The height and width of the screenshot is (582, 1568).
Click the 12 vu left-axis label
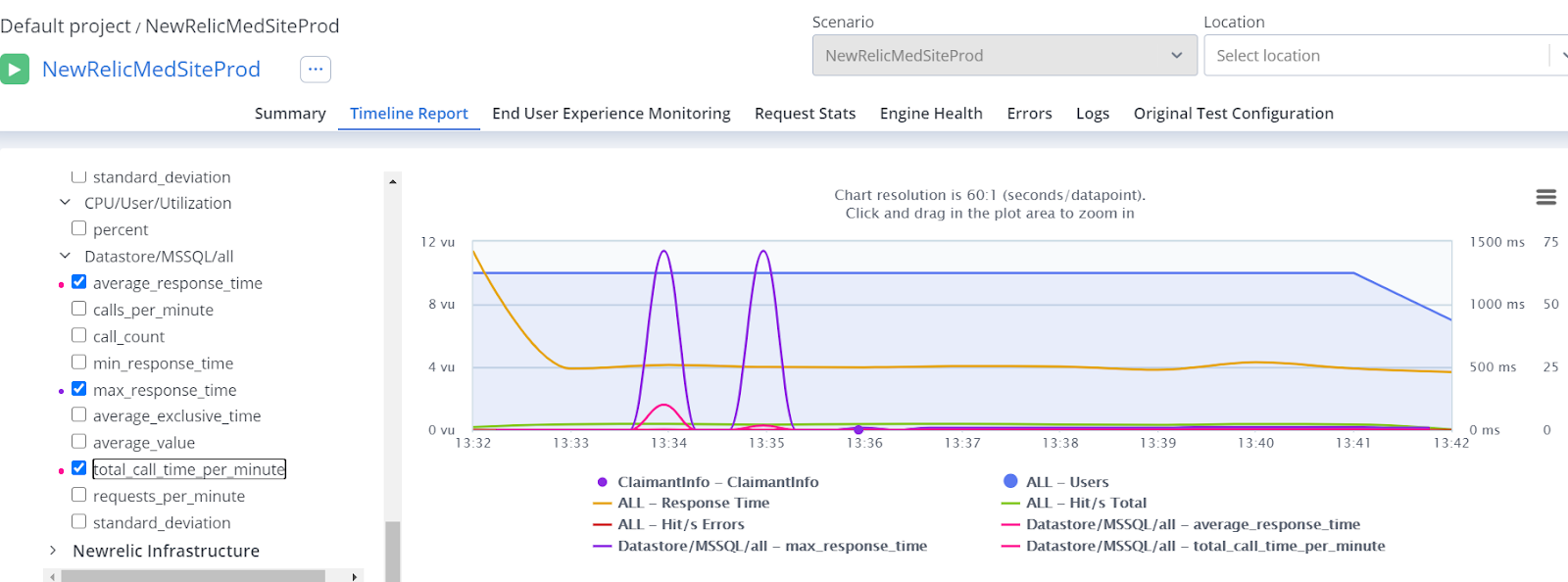tap(438, 242)
